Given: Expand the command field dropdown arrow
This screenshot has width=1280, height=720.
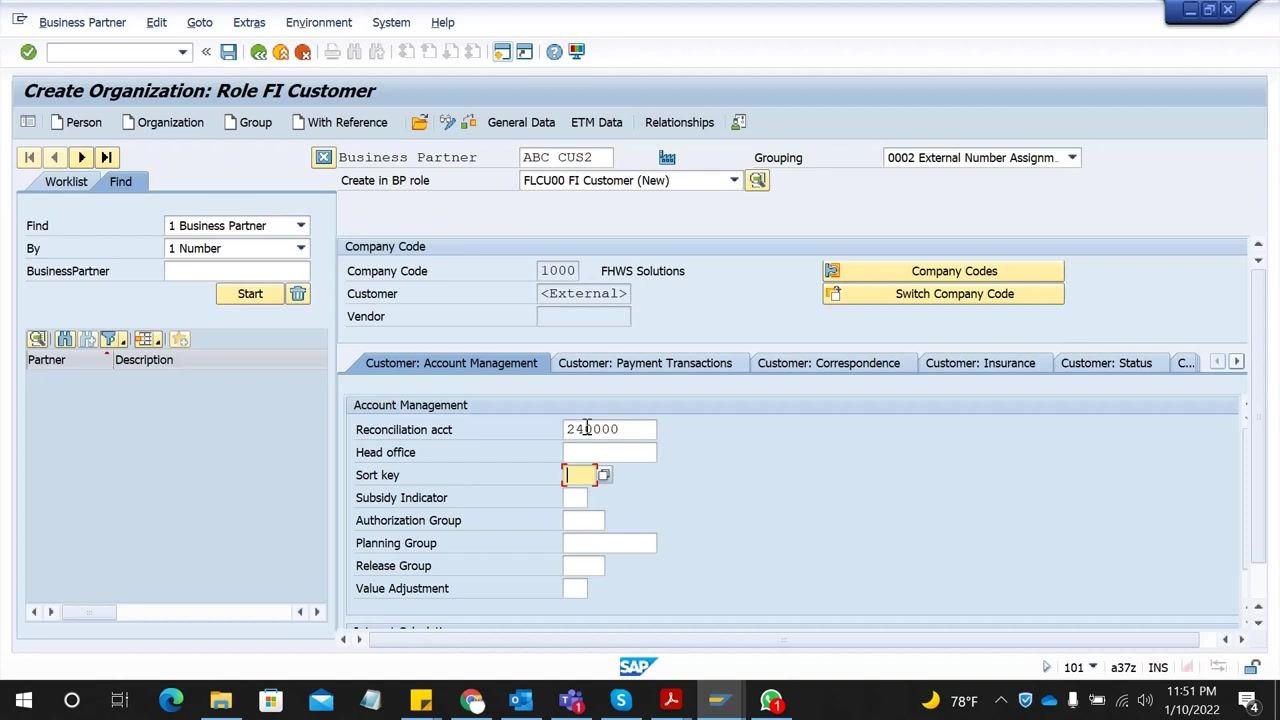Looking at the screenshot, I should tap(183, 52).
